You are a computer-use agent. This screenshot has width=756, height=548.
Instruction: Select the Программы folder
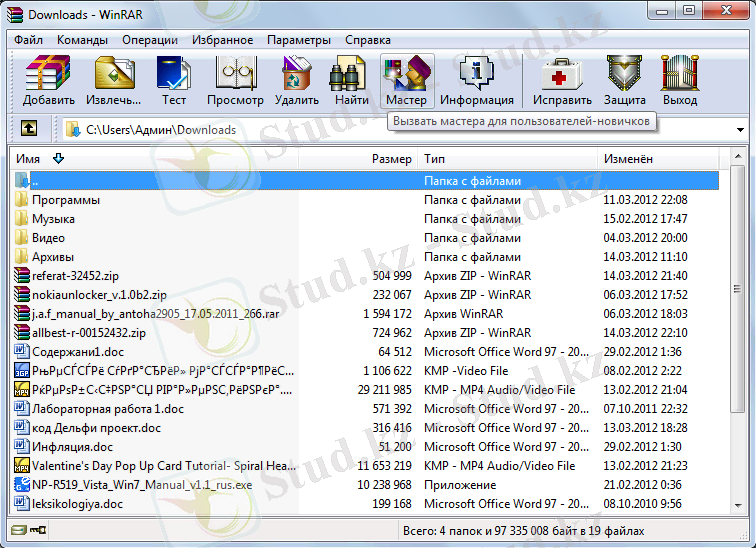[x=65, y=200]
